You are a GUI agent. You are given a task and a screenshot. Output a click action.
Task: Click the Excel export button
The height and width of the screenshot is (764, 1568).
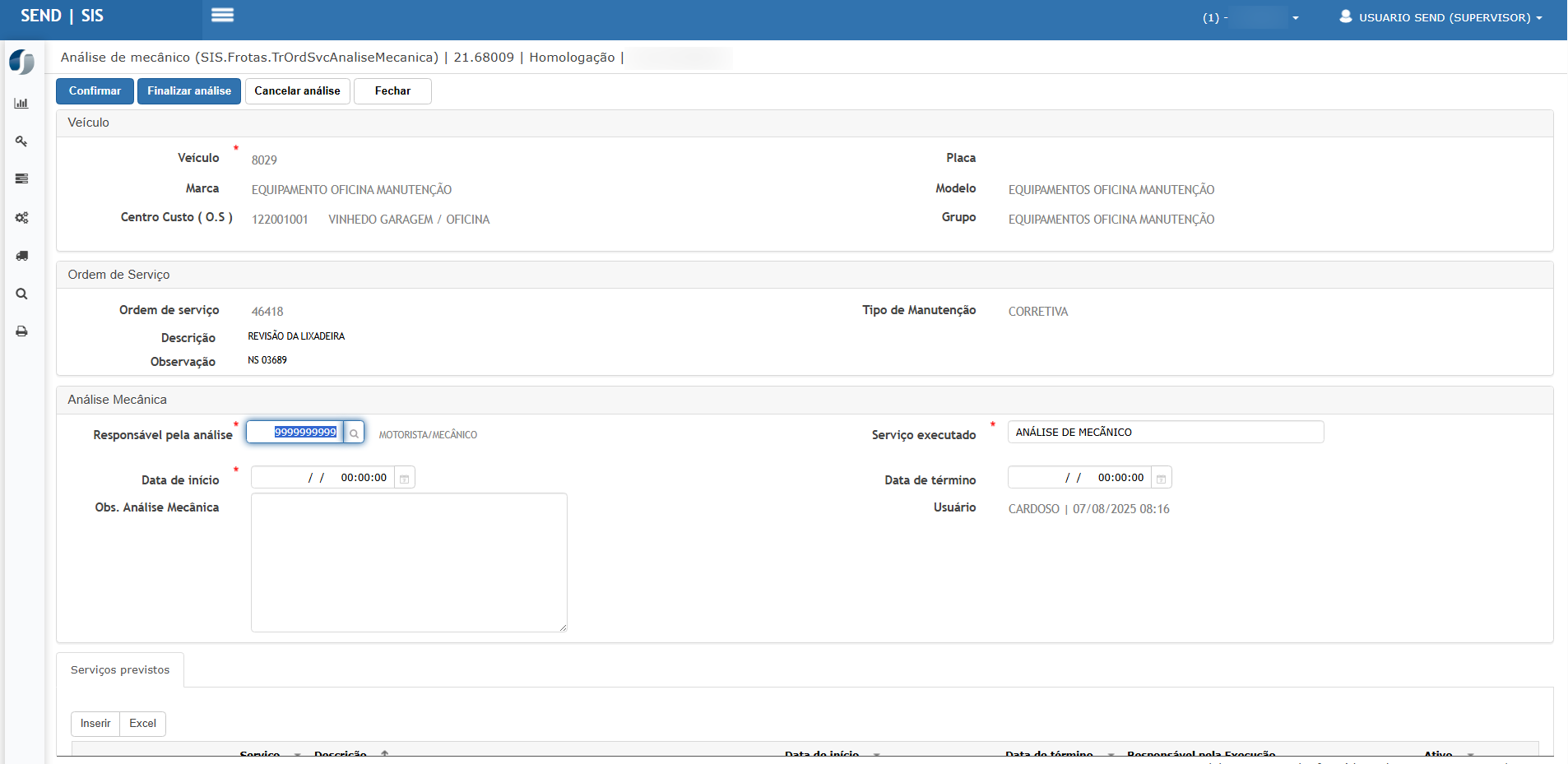click(x=142, y=724)
